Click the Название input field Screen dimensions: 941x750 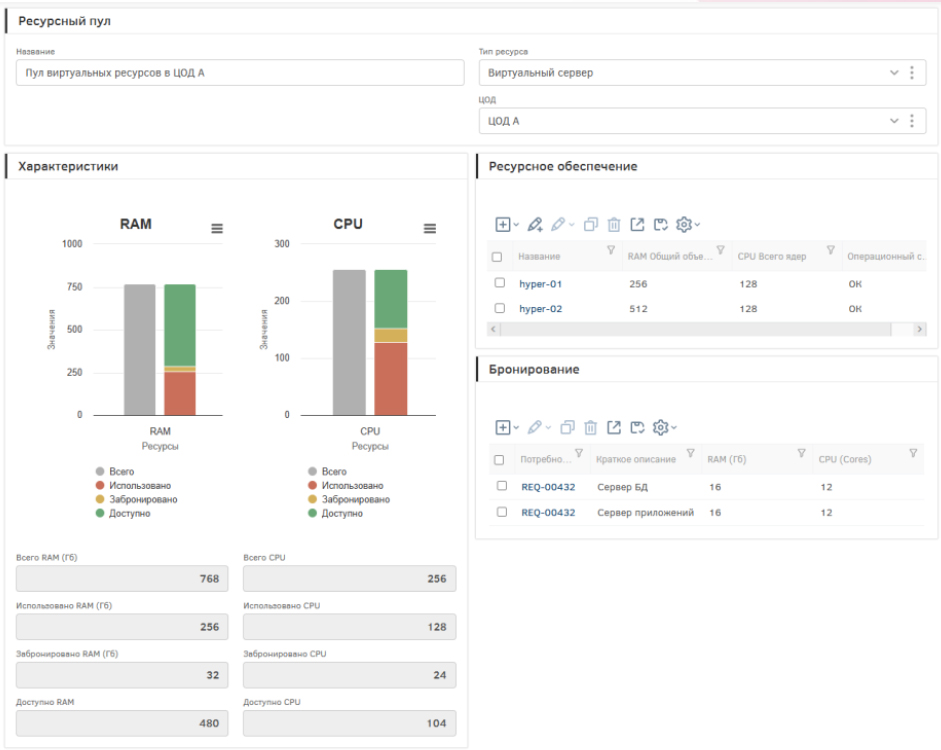[240, 73]
